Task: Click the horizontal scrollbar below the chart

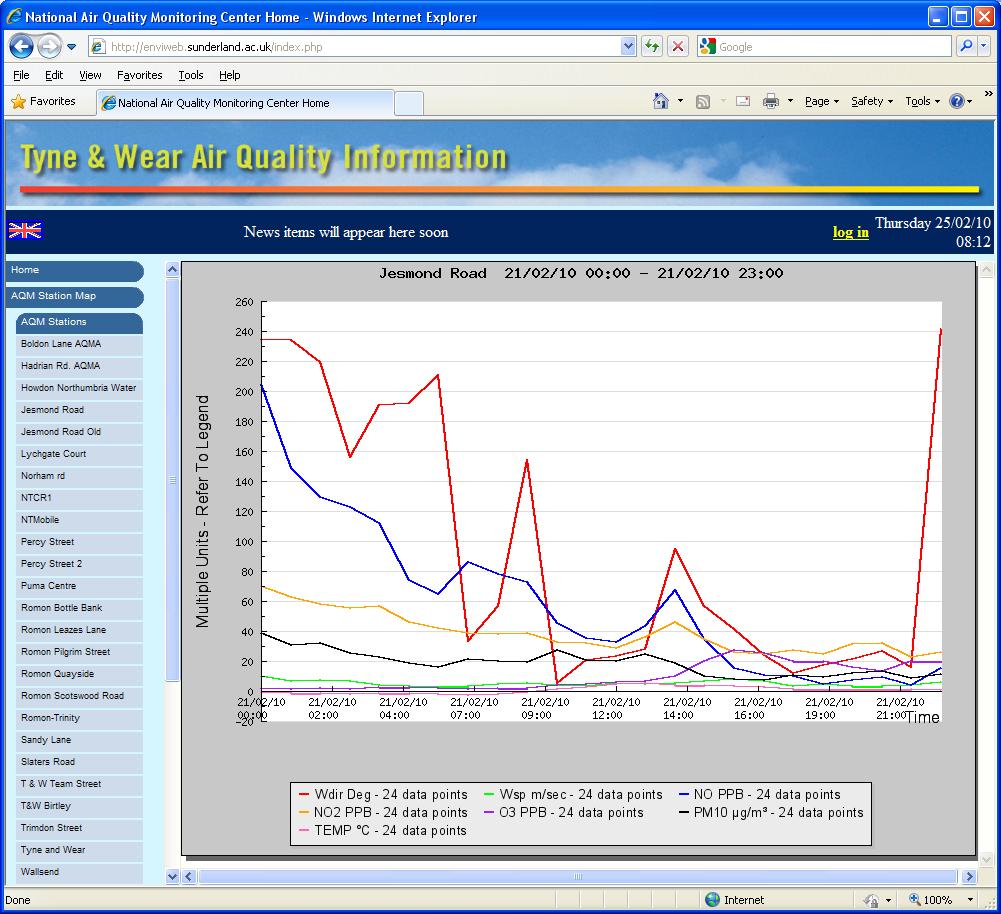Action: pos(580,874)
